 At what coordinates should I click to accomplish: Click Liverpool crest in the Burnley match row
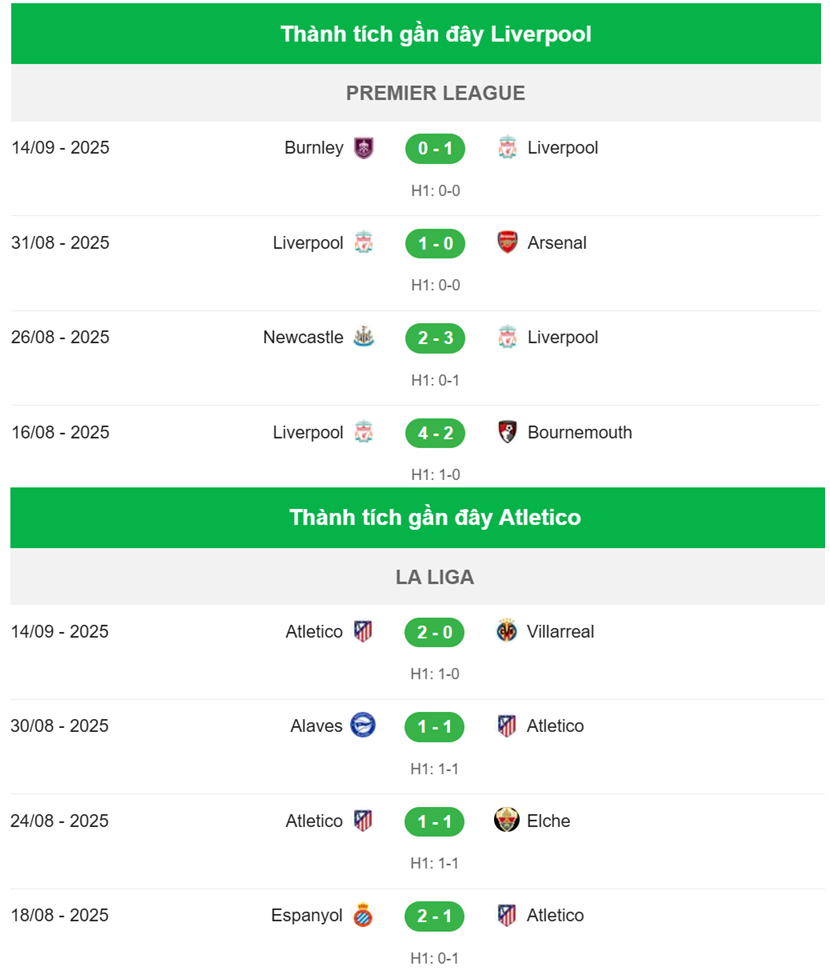point(507,148)
